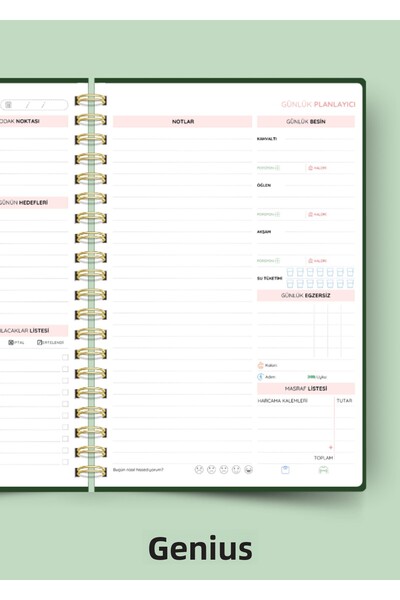Click the NOTLAR section header
The height and width of the screenshot is (600, 400).
pos(183,122)
